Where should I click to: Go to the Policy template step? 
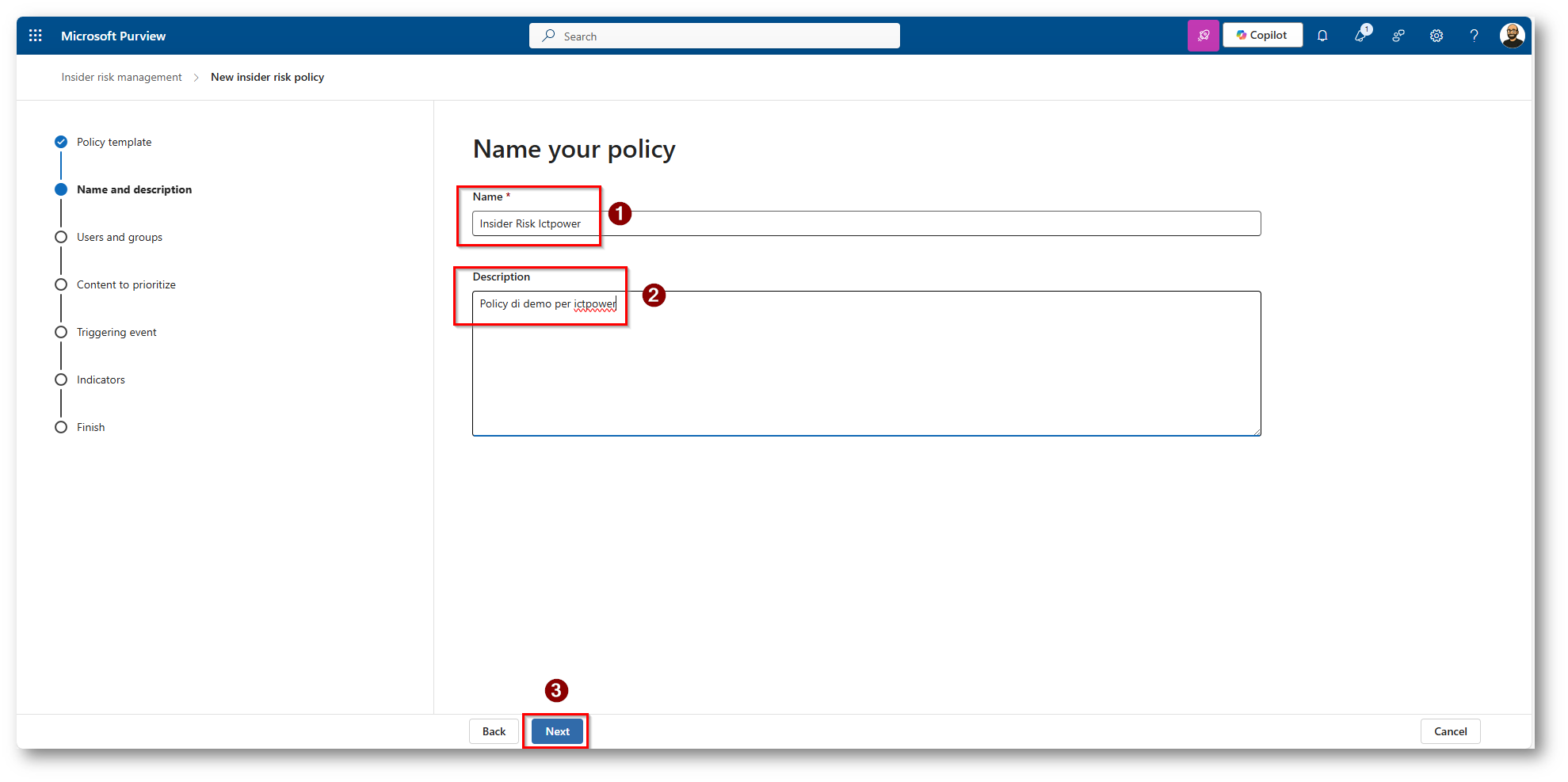coord(114,142)
